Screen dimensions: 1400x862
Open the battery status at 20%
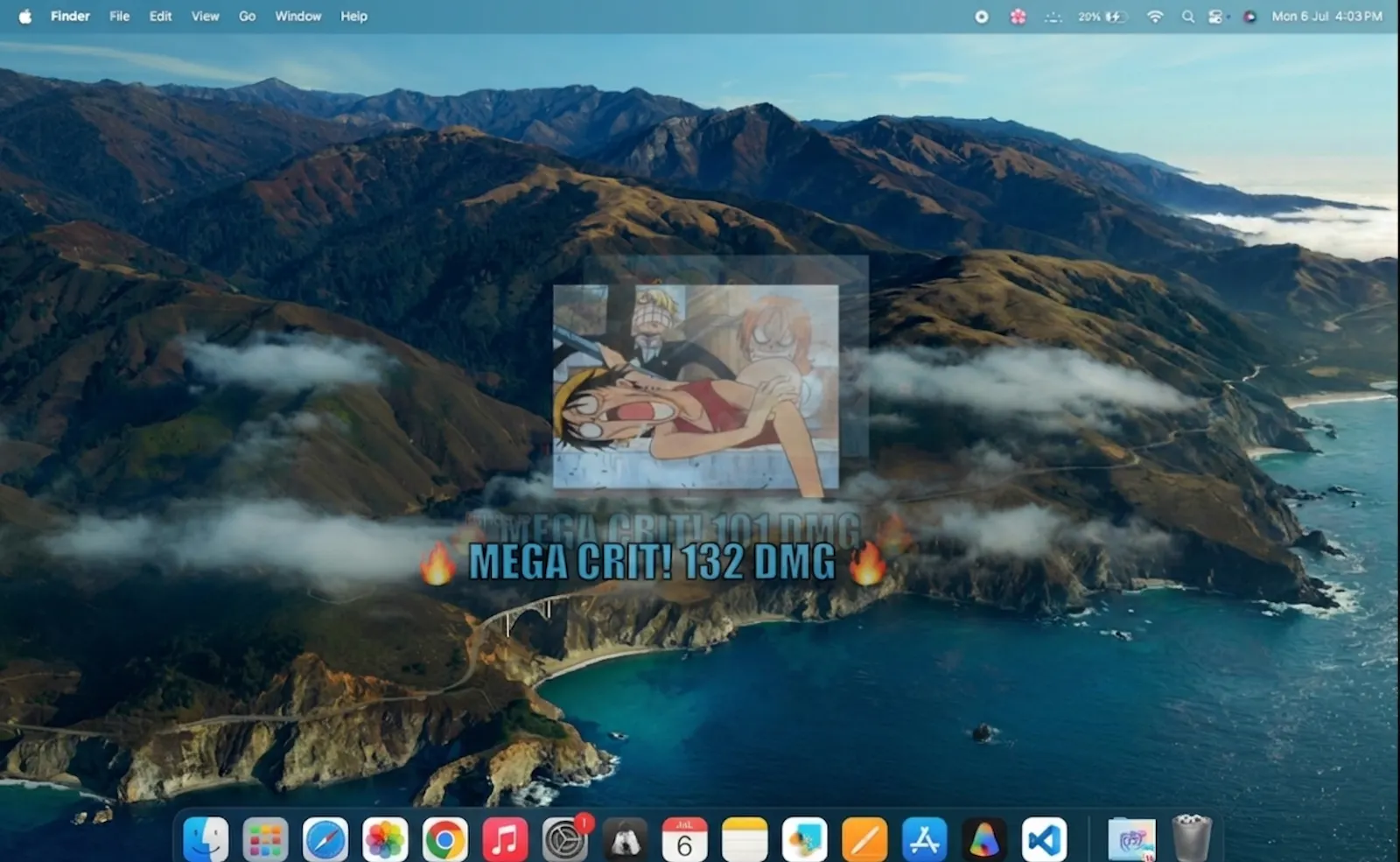1102,17
